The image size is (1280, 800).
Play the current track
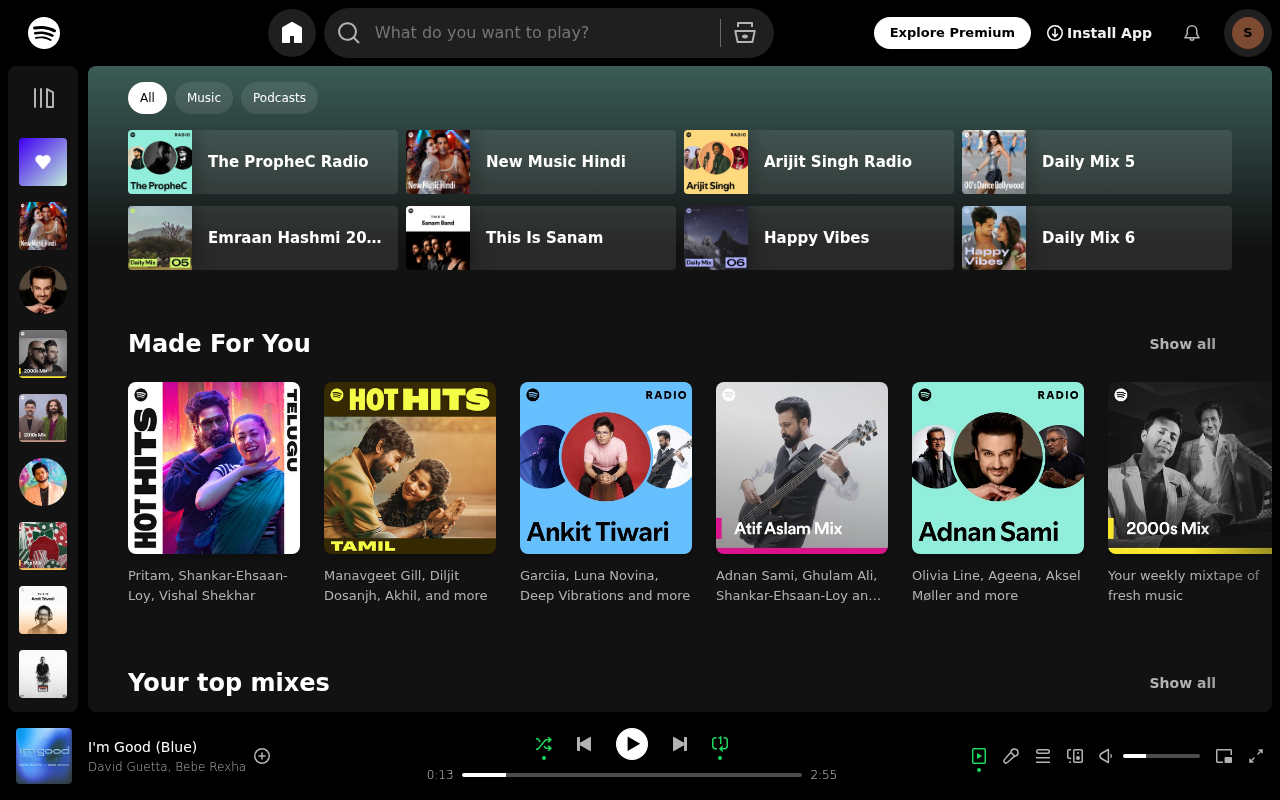pos(632,744)
